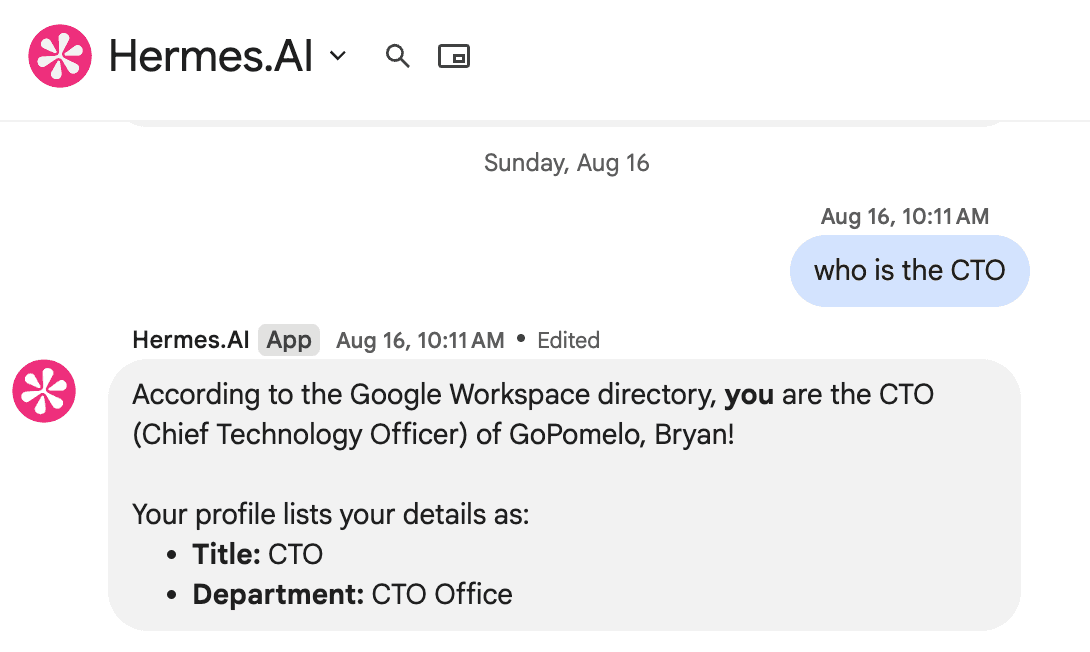
Task: Click the 'Title: CTO' bullet line
Action: [x=258, y=554]
